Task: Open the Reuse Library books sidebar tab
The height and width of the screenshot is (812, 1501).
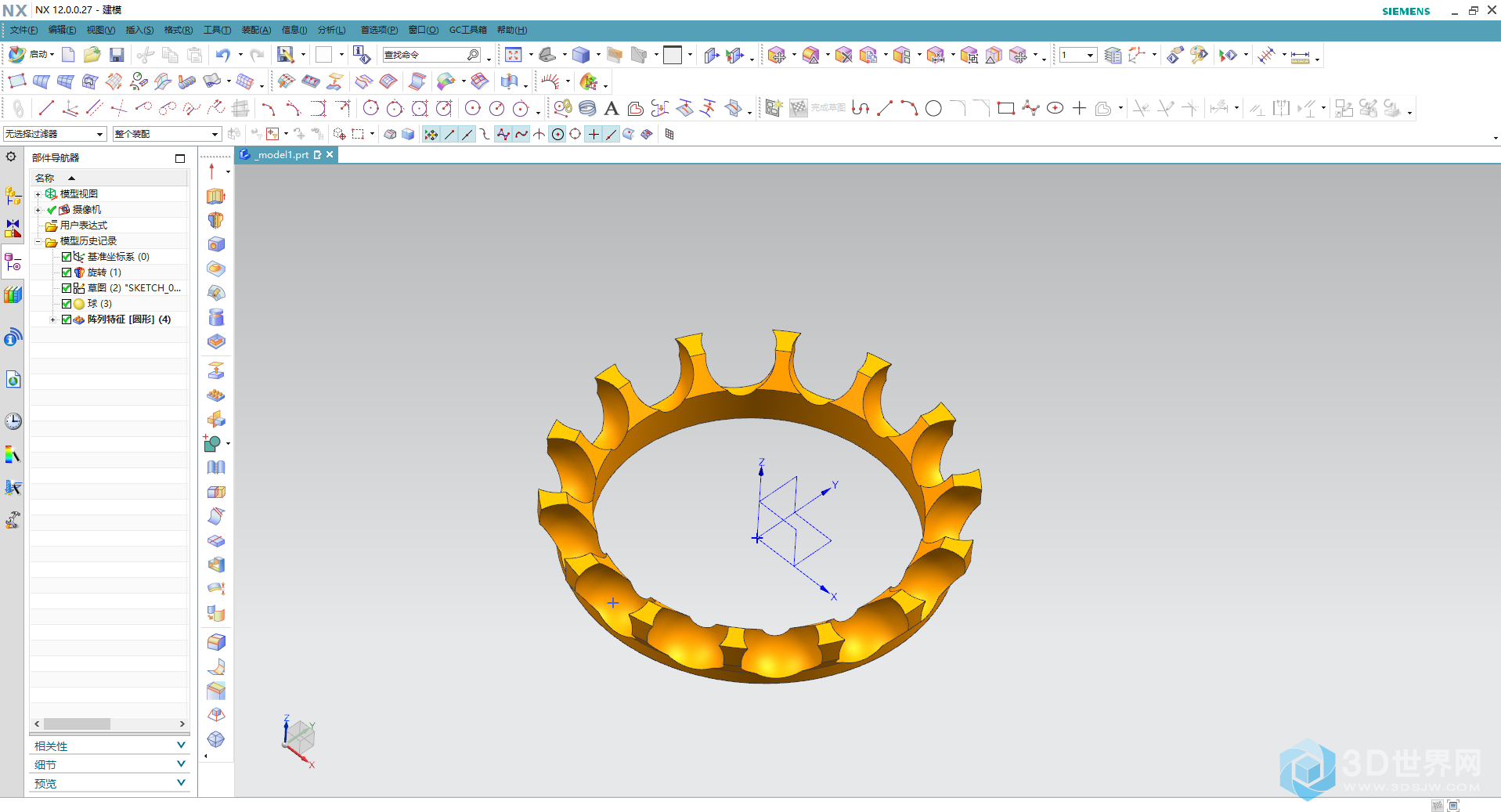Action: click(13, 295)
